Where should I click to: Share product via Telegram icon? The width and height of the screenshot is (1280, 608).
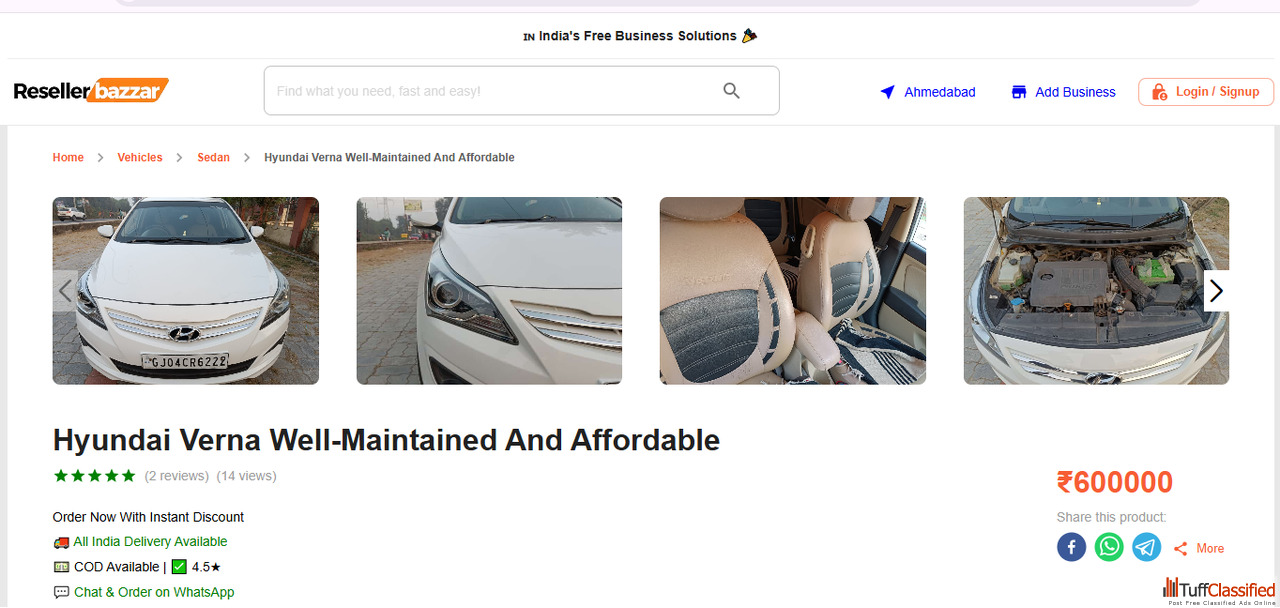click(x=1147, y=547)
